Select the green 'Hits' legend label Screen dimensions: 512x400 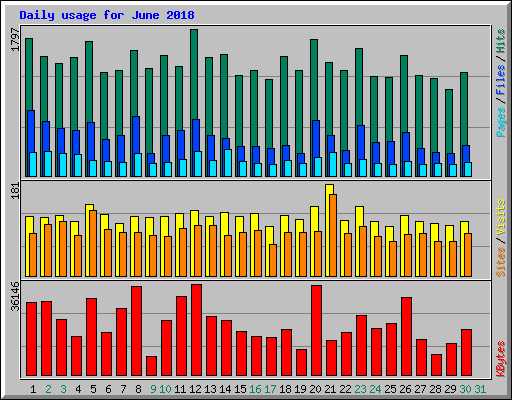[501, 41]
